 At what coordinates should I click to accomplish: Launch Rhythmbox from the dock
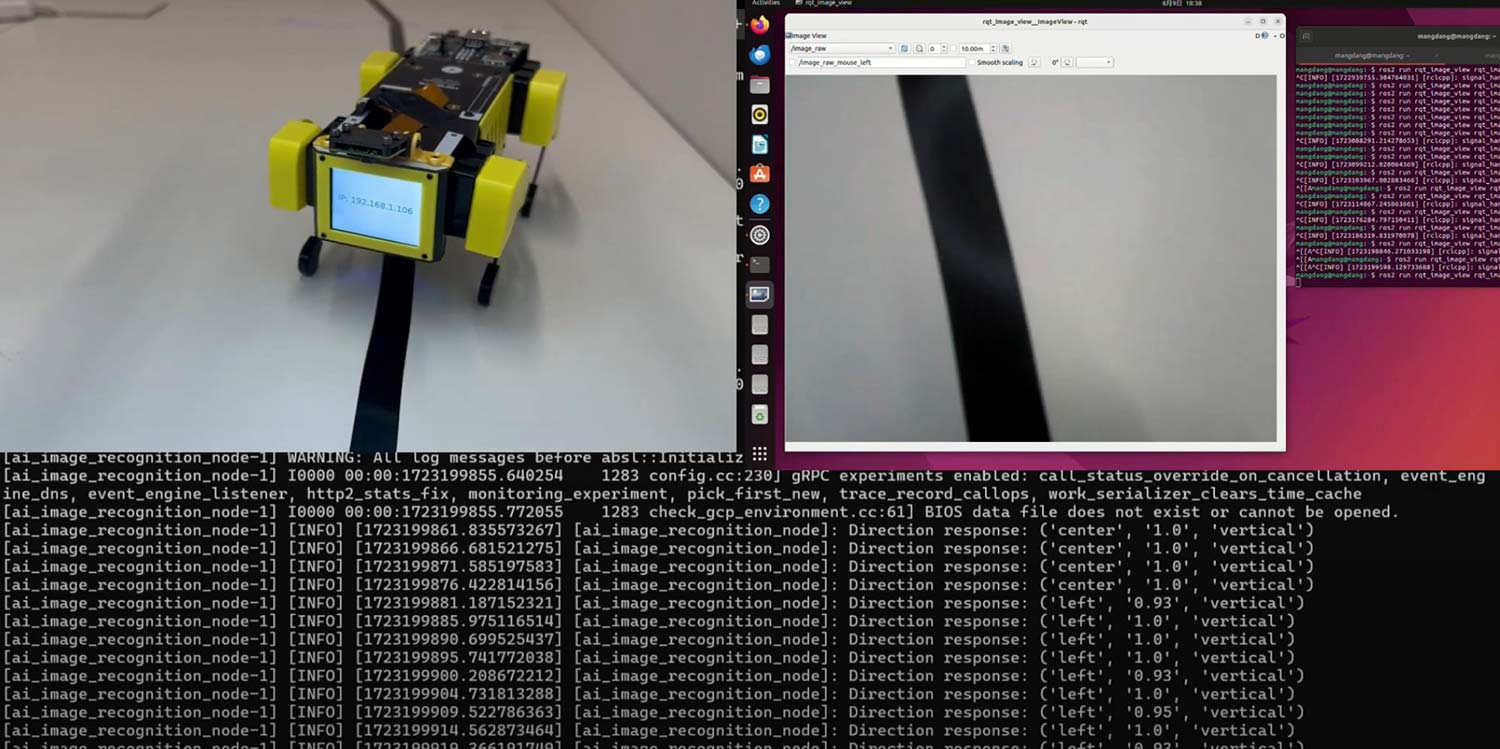(760, 115)
